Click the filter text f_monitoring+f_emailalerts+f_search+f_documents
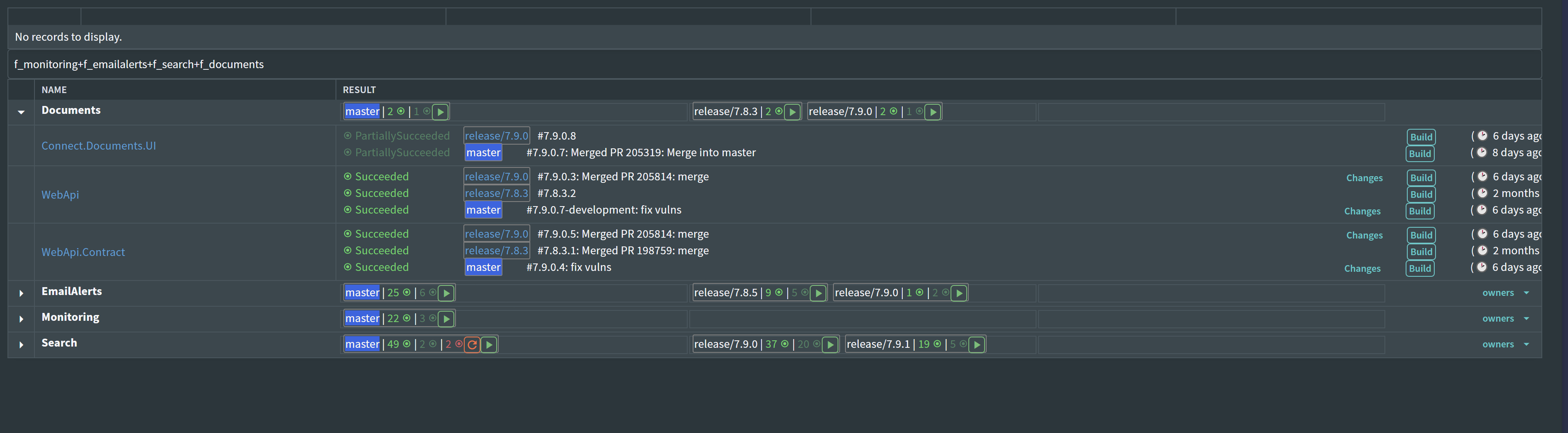Image resolution: width=1568 pixels, height=433 pixels. [139, 64]
